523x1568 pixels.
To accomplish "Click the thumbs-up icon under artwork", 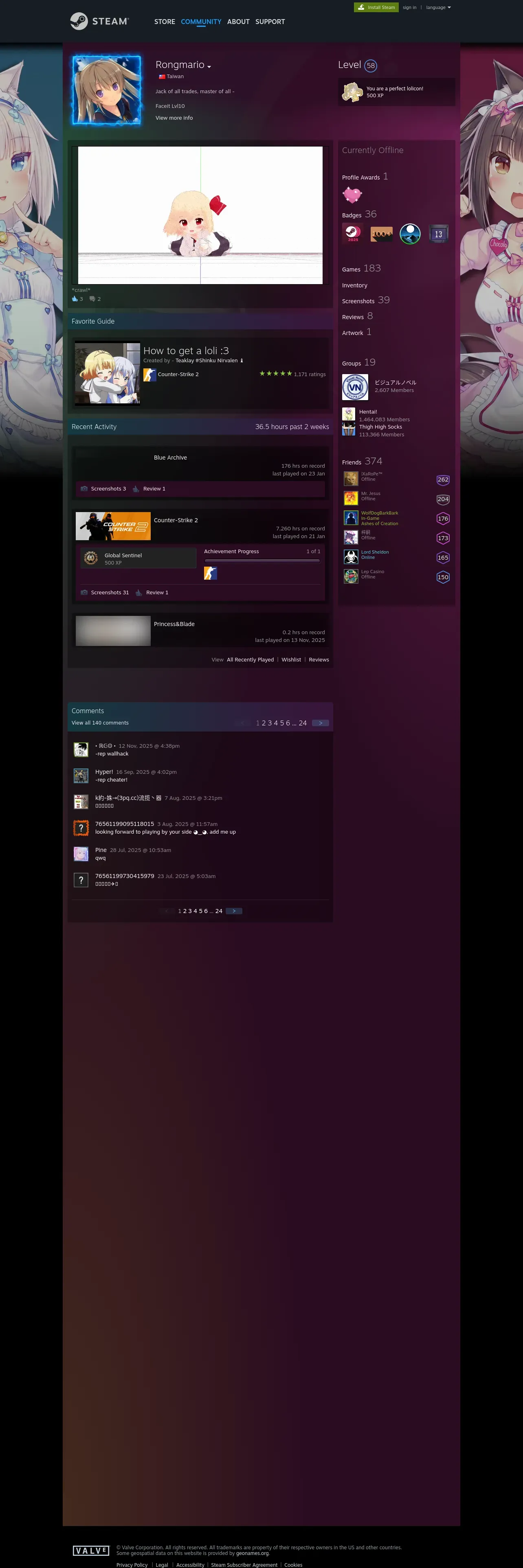I will click(75, 299).
